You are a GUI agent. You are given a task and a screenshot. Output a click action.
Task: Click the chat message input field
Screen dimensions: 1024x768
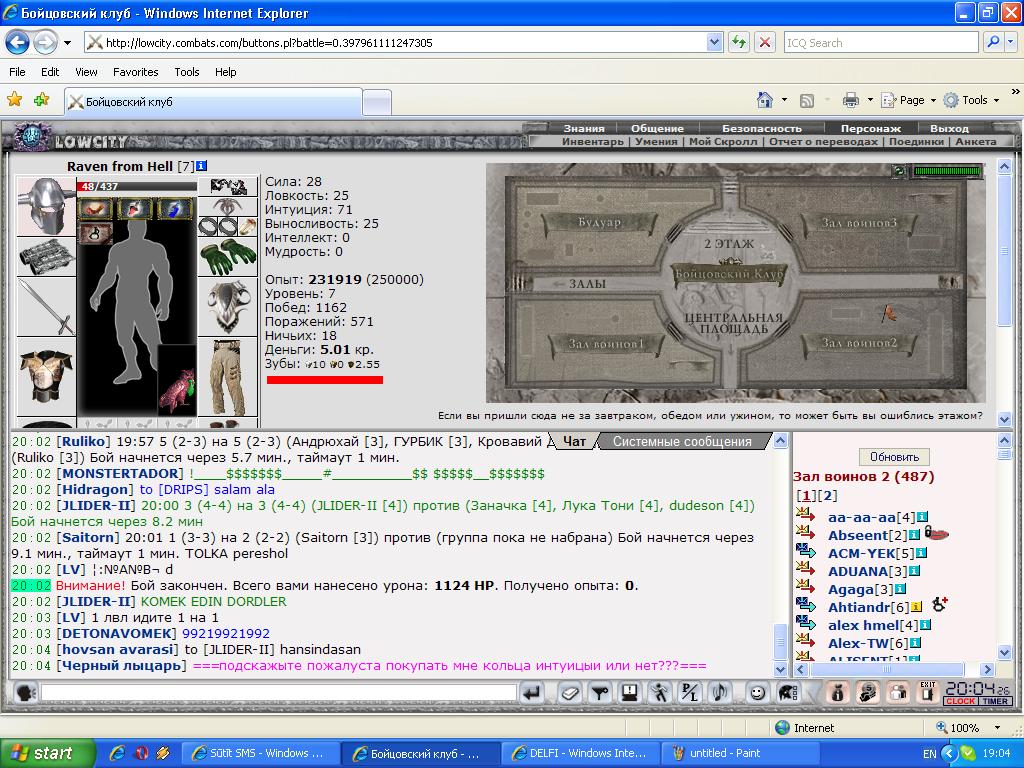click(279, 692)
